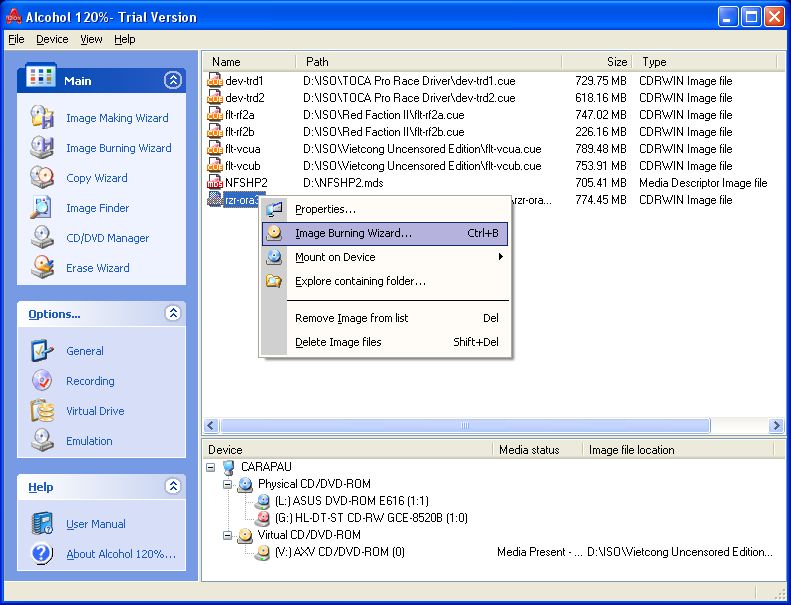Collapse the Help panel chevron
This screenshot has height=605, width=791.
173,486
